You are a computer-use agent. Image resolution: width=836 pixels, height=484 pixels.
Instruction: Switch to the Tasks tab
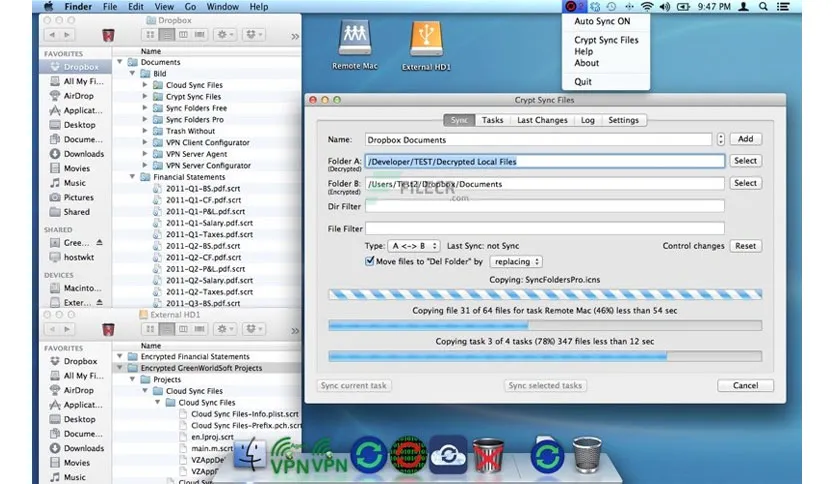pyautogui.click(x=492, y=120)
